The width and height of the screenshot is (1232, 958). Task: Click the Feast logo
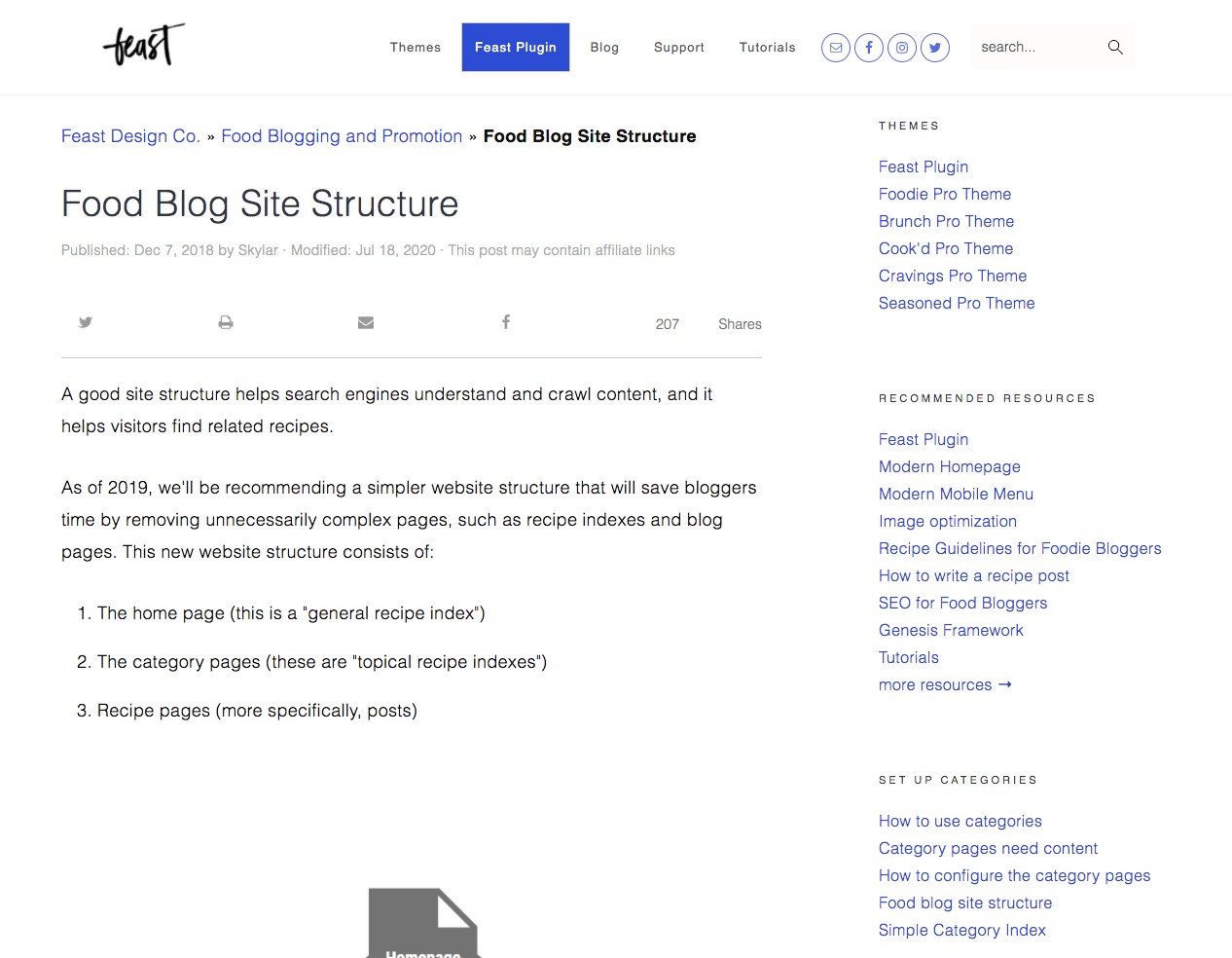143,46
